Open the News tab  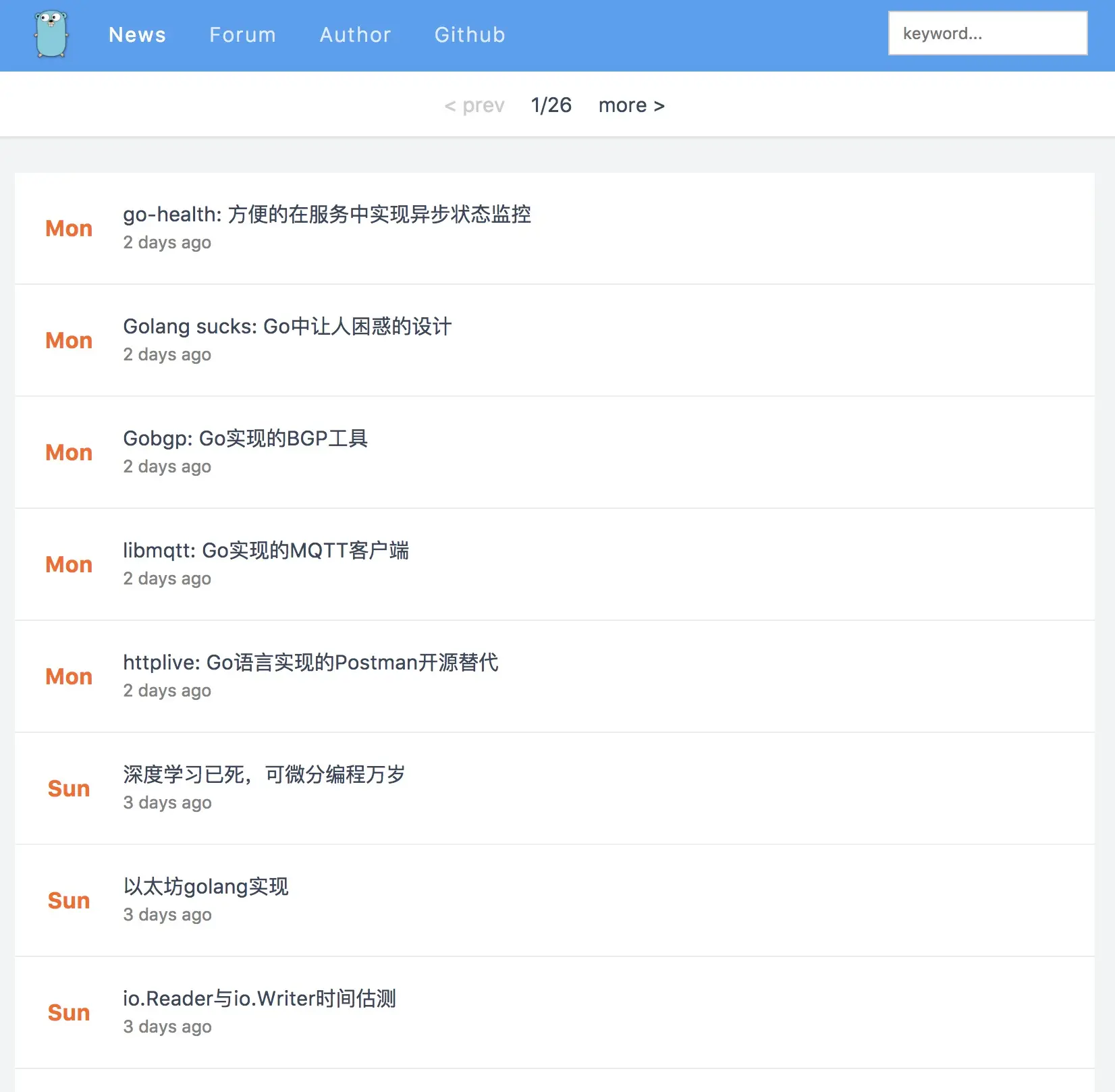[x=137, y=35]
